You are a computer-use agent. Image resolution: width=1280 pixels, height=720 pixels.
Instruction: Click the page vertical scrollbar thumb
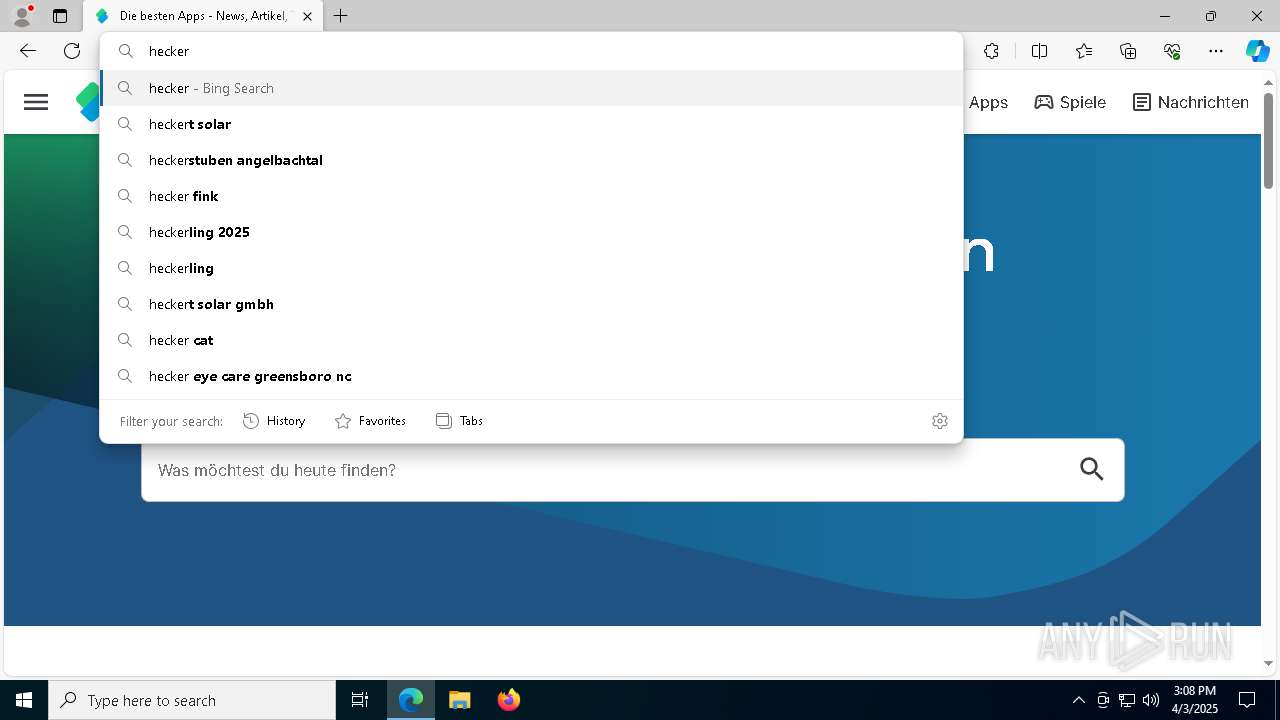point(1268,140)
